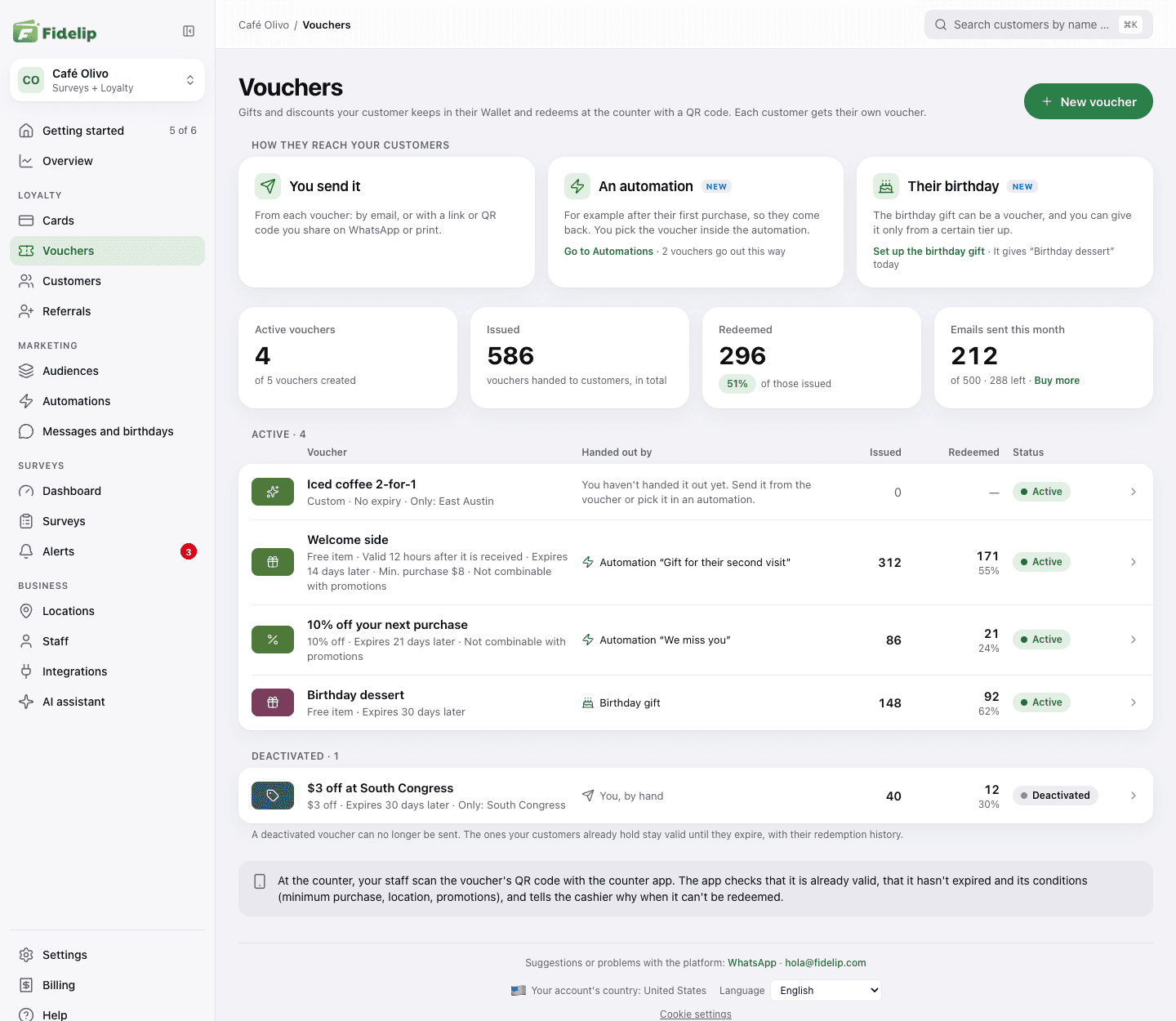Expand the 10% off your next purchase chevron
This screenshot has width=1176, height=1021.
point(1134,640)
